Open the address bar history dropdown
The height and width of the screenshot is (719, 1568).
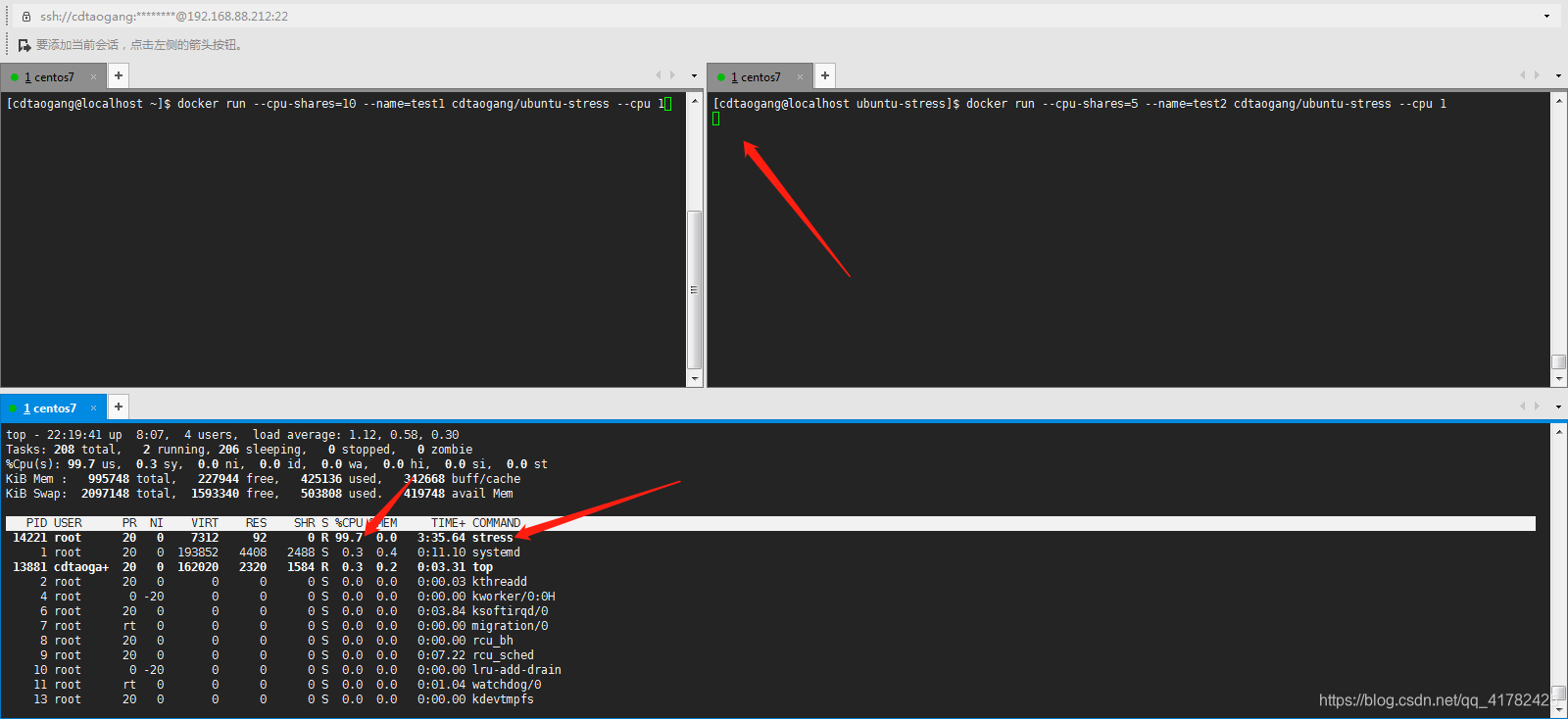[1547, 16]
